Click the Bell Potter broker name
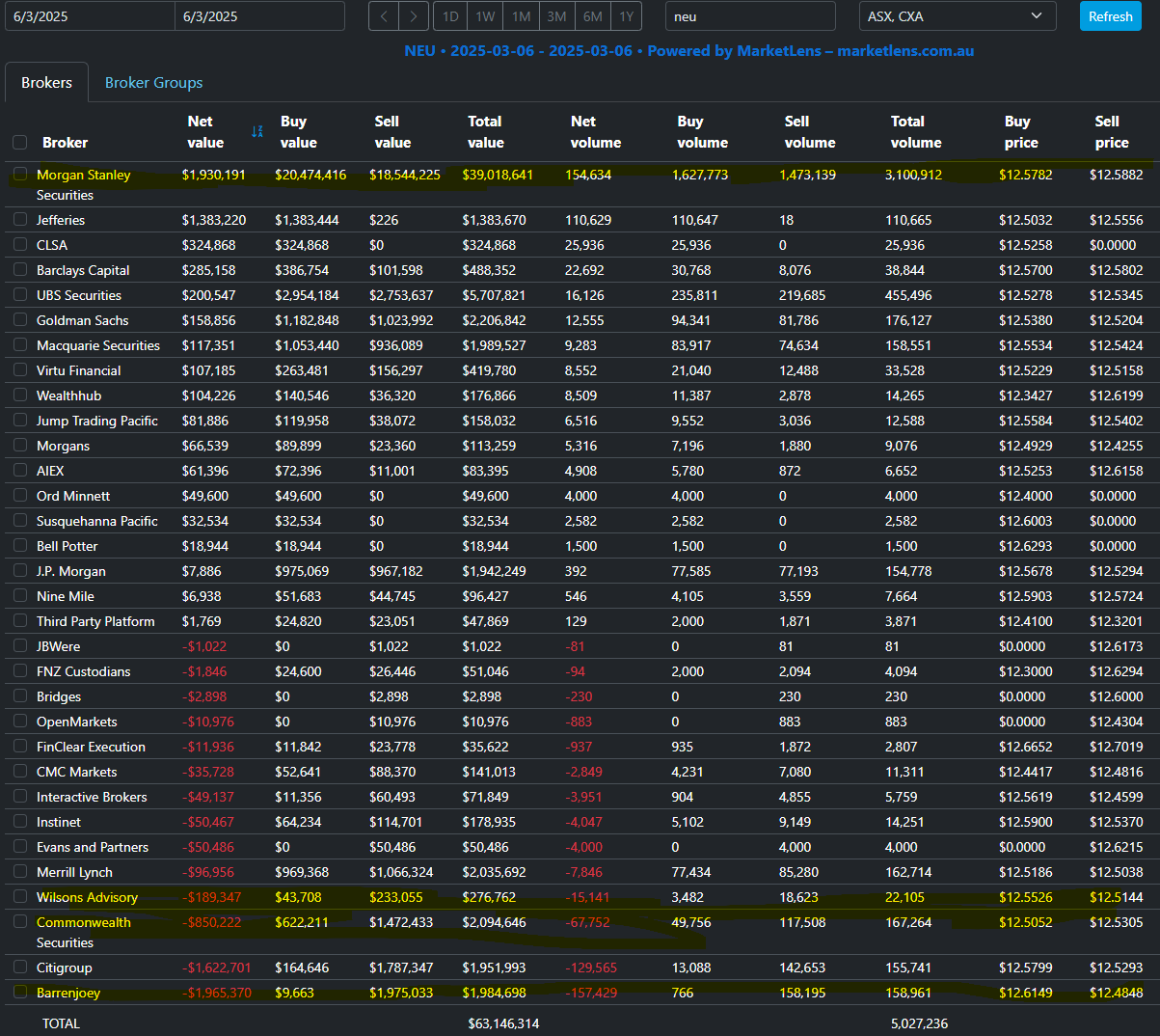The image size is (1160, 1036). click(67, 546)
